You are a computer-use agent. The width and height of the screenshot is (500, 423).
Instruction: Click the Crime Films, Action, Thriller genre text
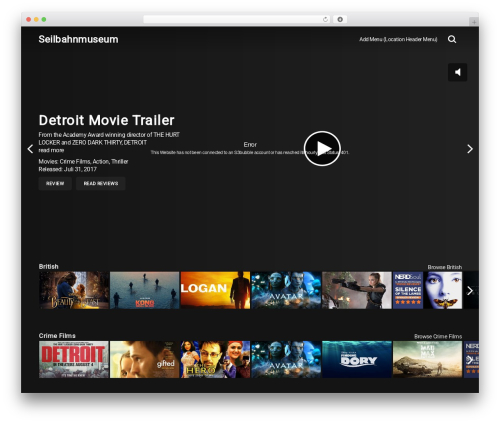(x=94, y=162)
